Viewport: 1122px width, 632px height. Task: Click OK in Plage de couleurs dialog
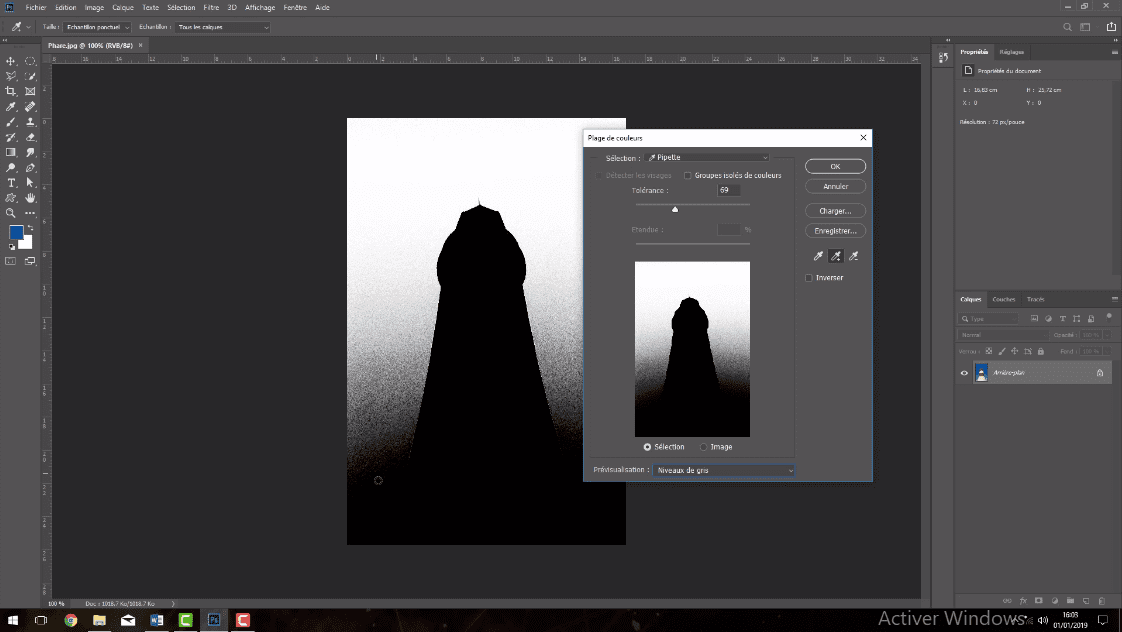[x=835, y=166]
